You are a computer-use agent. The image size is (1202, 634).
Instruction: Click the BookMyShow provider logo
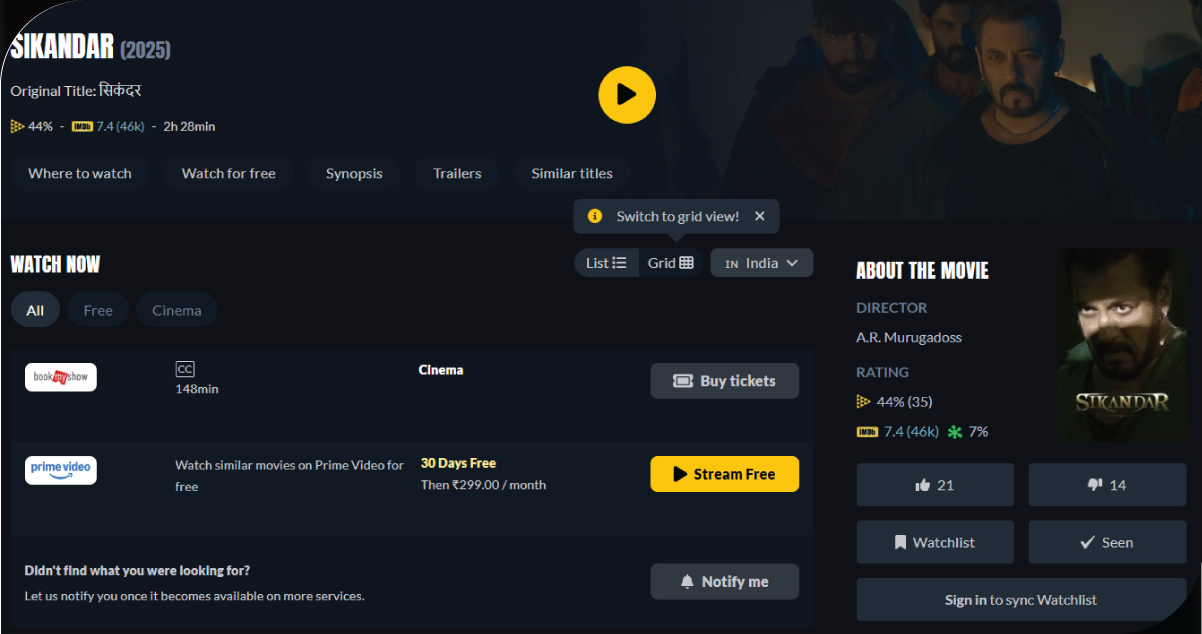click(x=61, y=377)
